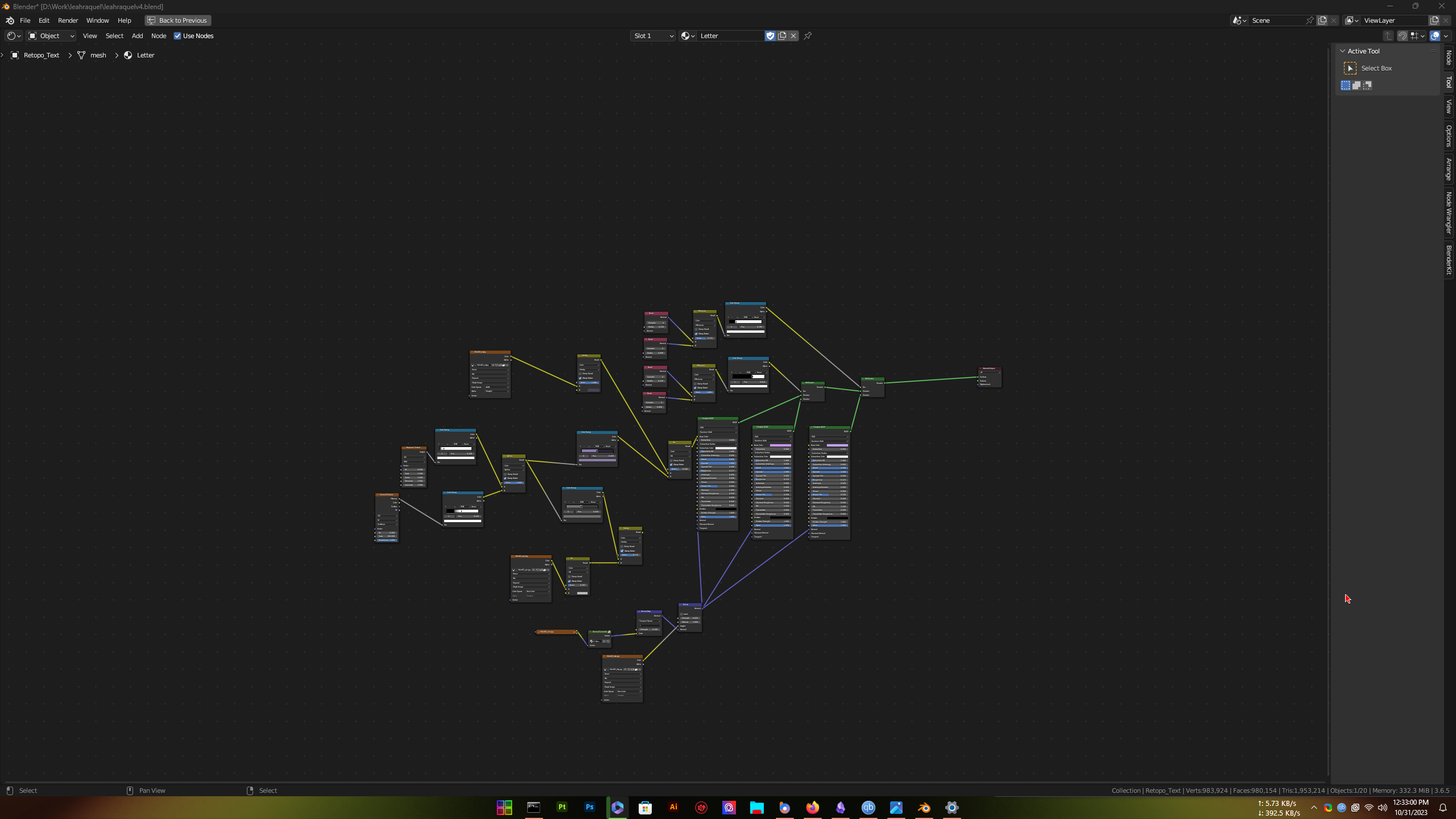Click the Back to Previous button
Viewport: 1456px width, 819px height.
click(178, 20)
